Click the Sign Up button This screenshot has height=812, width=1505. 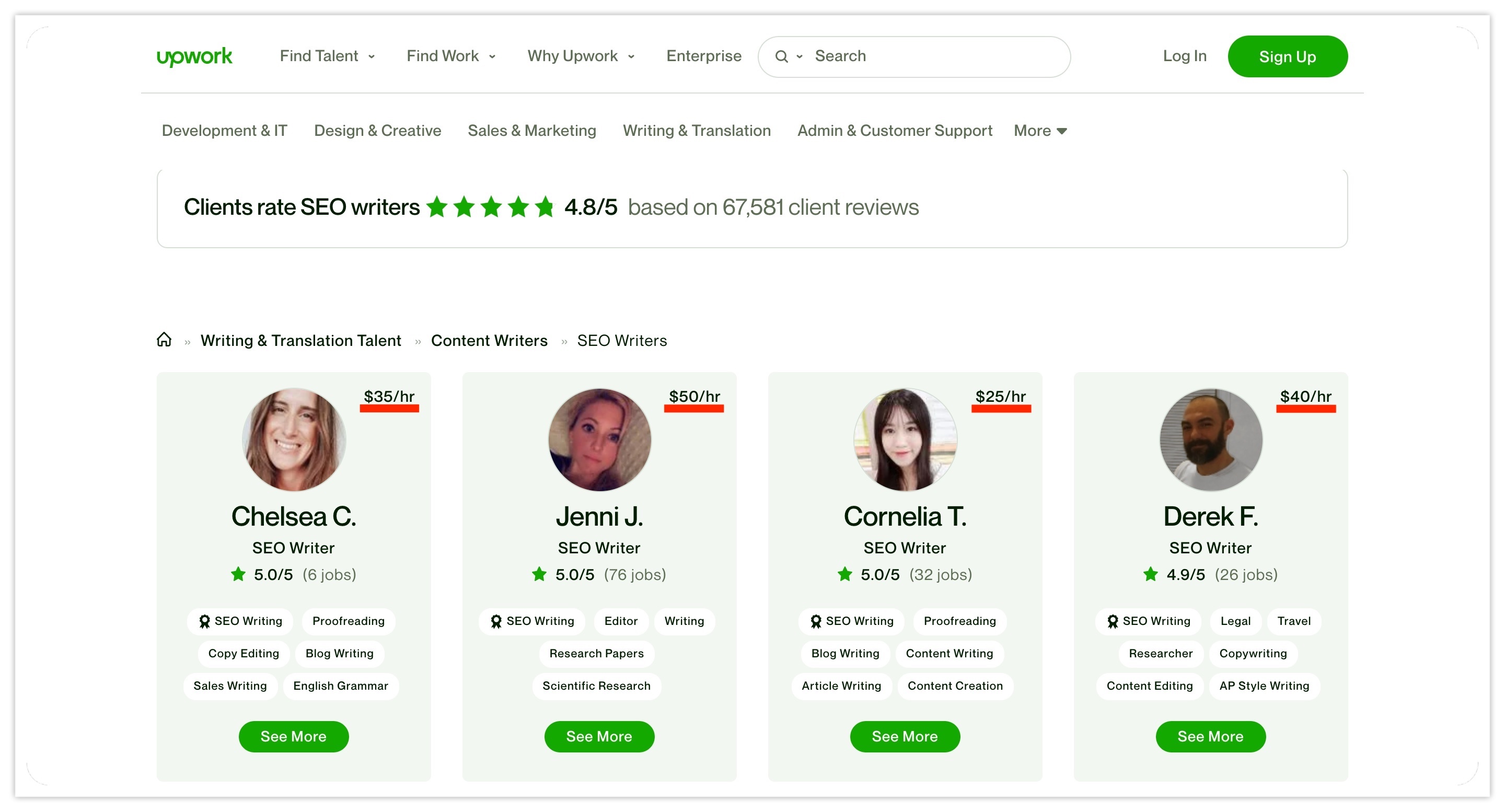coord(1287,56)
